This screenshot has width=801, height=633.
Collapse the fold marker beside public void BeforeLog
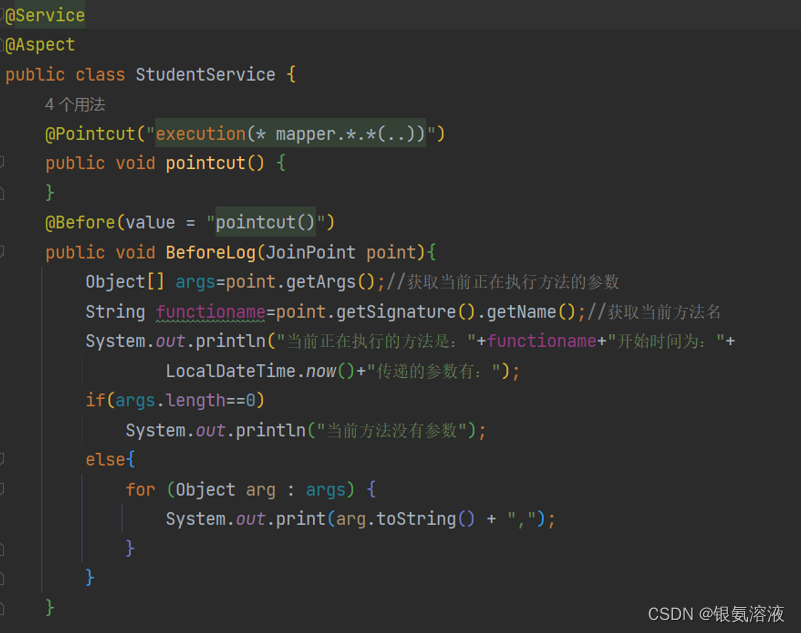tap(2, 251)
